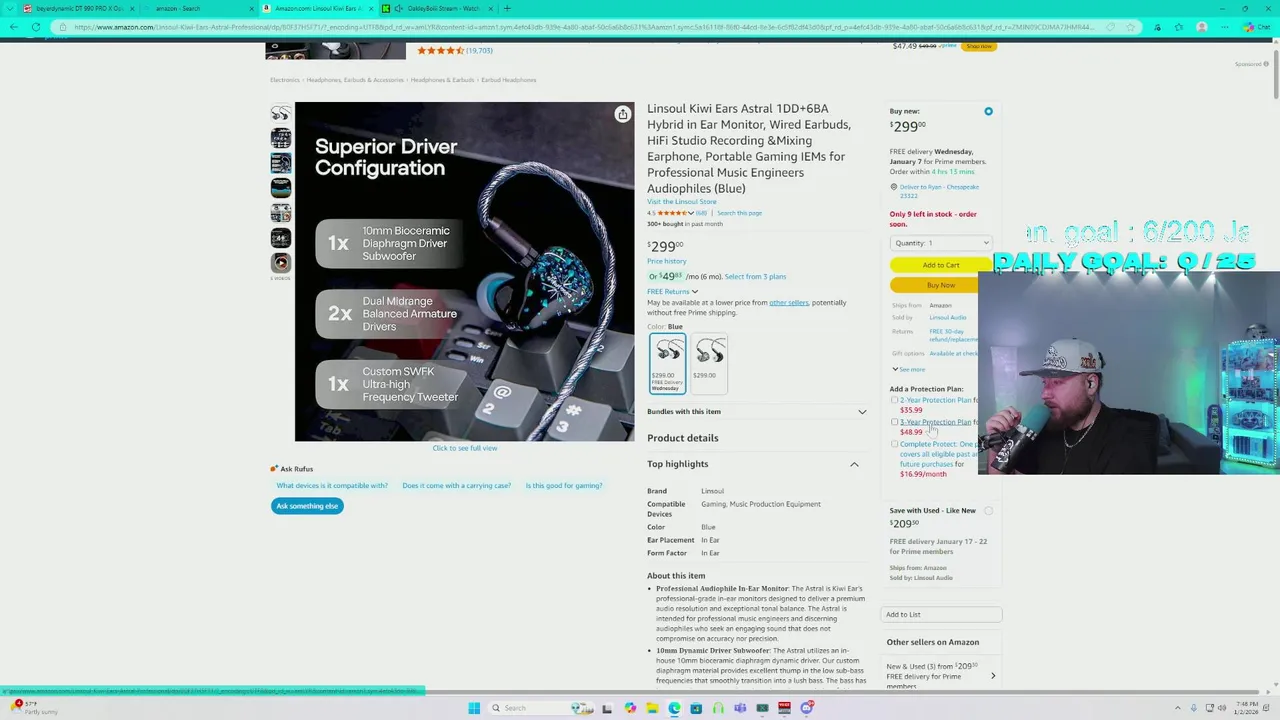Expand Bundles with this item section
This screenshot has width=1280, height=720.
click(x=757, y=412)
